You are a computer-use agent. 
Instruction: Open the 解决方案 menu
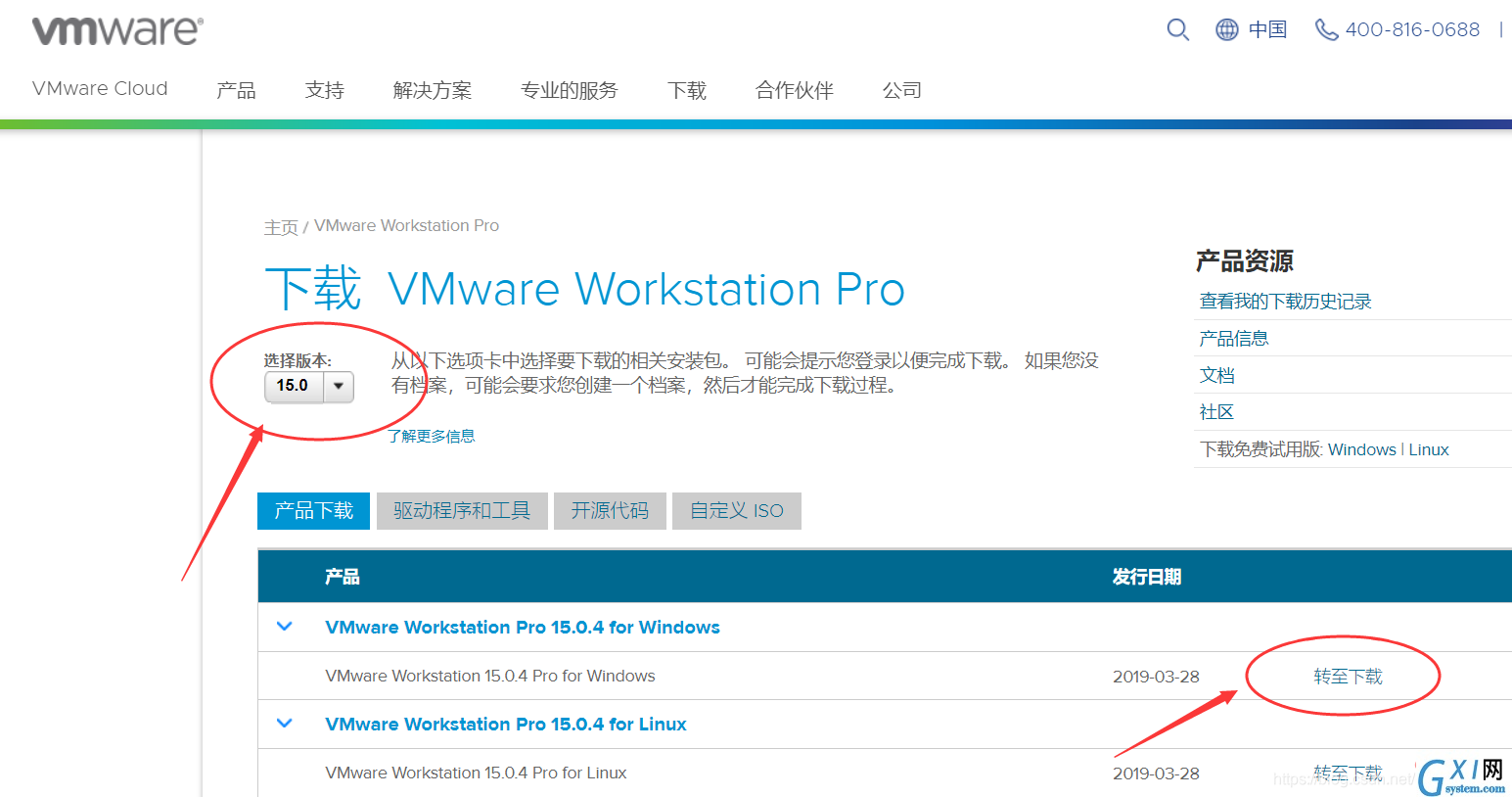(x=432, y=90)
